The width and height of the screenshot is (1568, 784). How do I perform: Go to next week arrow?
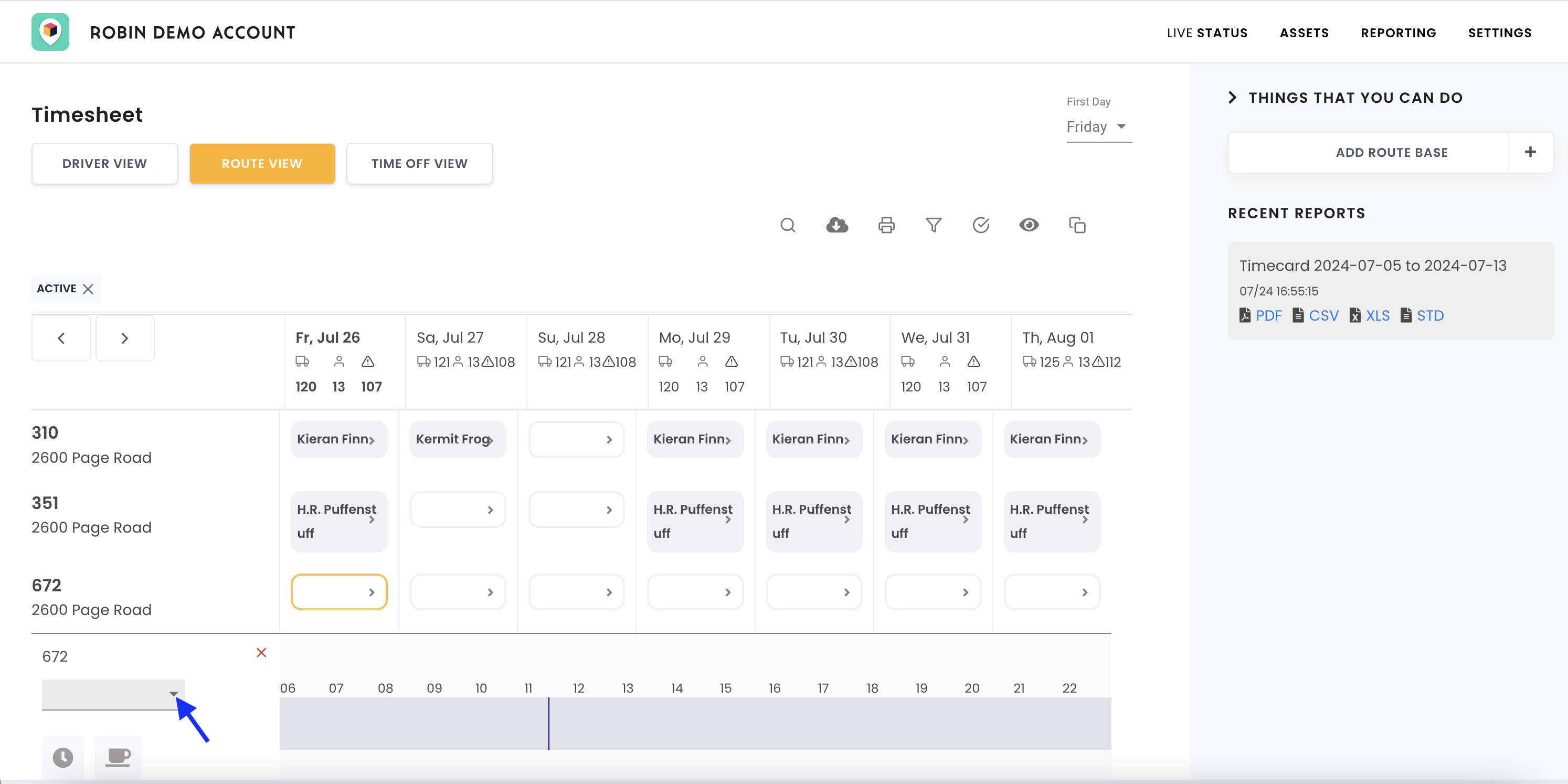tap(125, 338)
